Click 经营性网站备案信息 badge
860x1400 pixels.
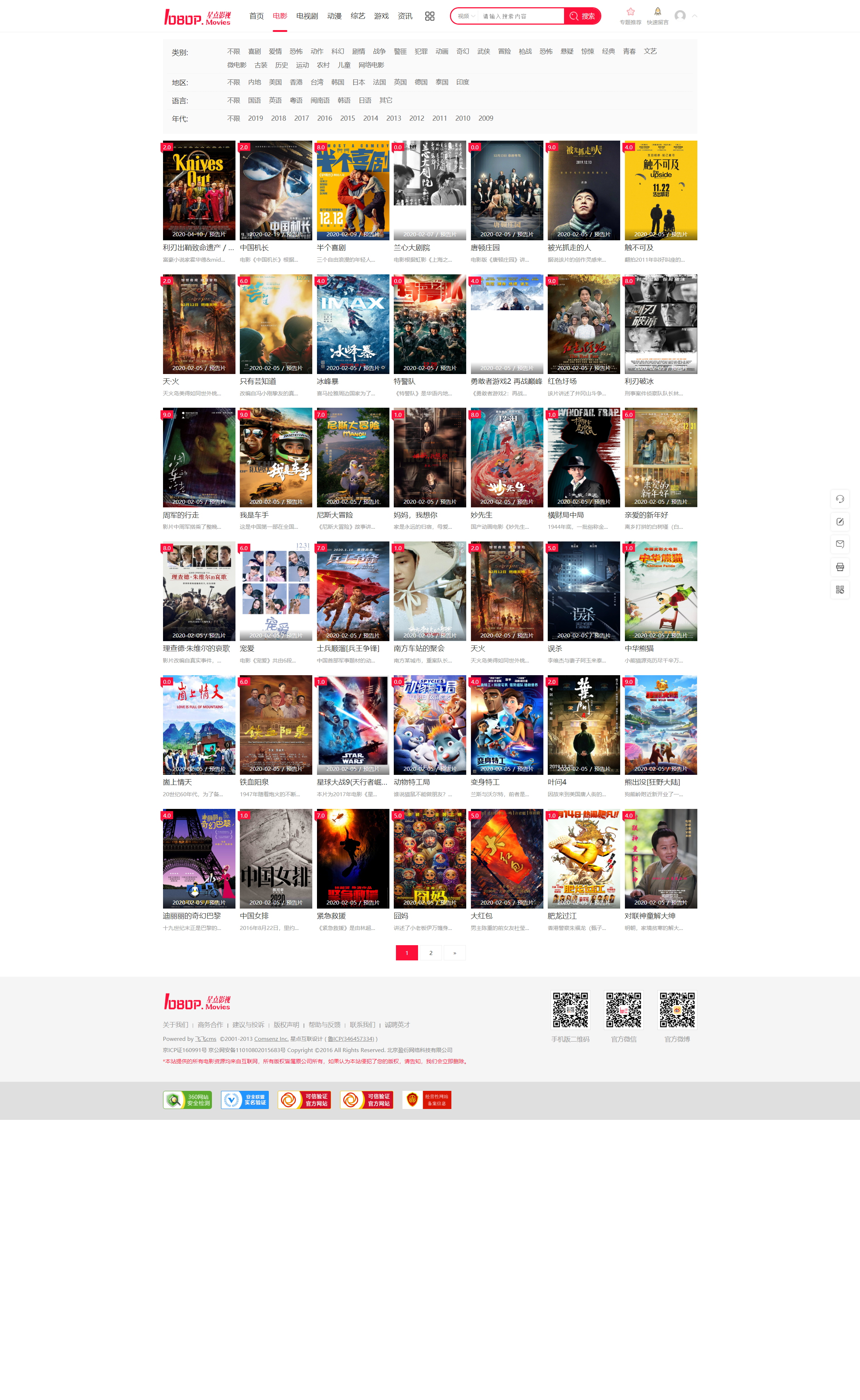click(427, 1100)
